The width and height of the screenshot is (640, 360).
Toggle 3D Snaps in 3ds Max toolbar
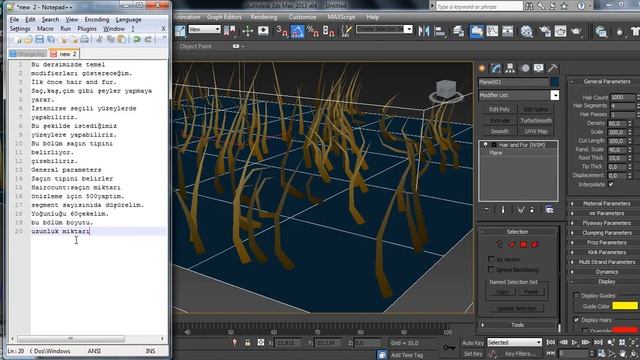pyautogui.click(x=282, y=31)
